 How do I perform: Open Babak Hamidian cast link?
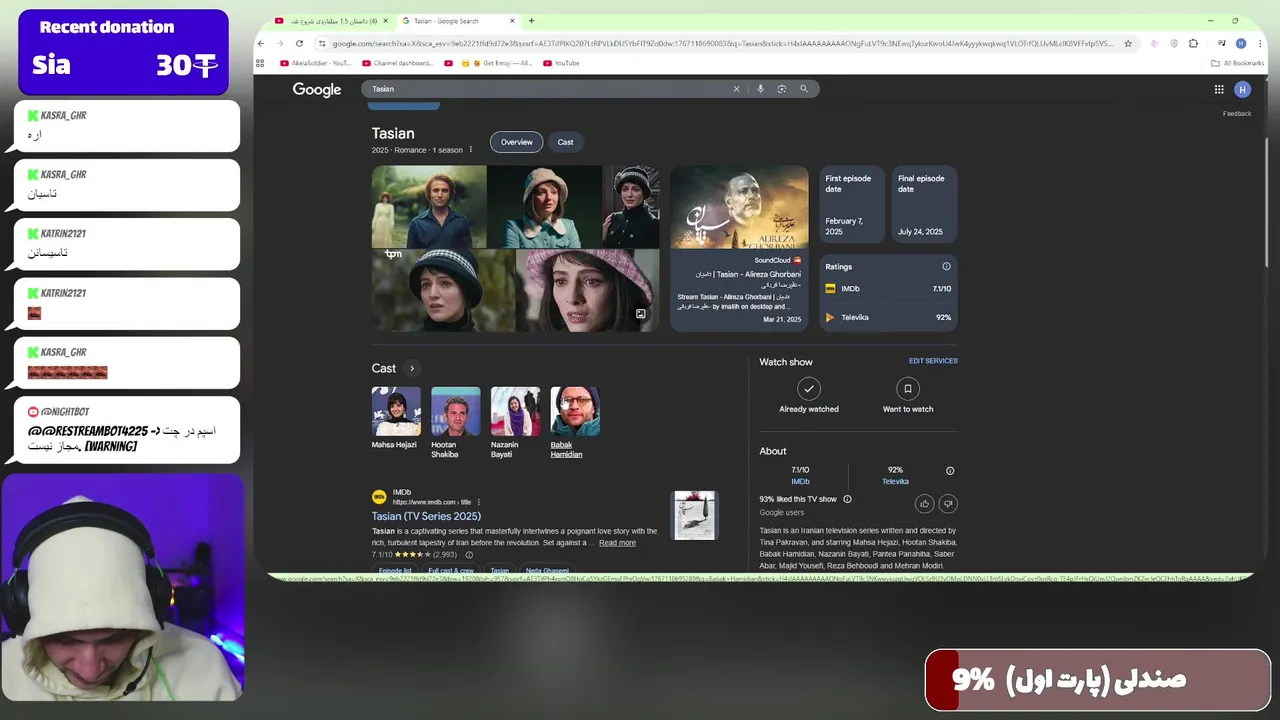click(x=566, y=450)
